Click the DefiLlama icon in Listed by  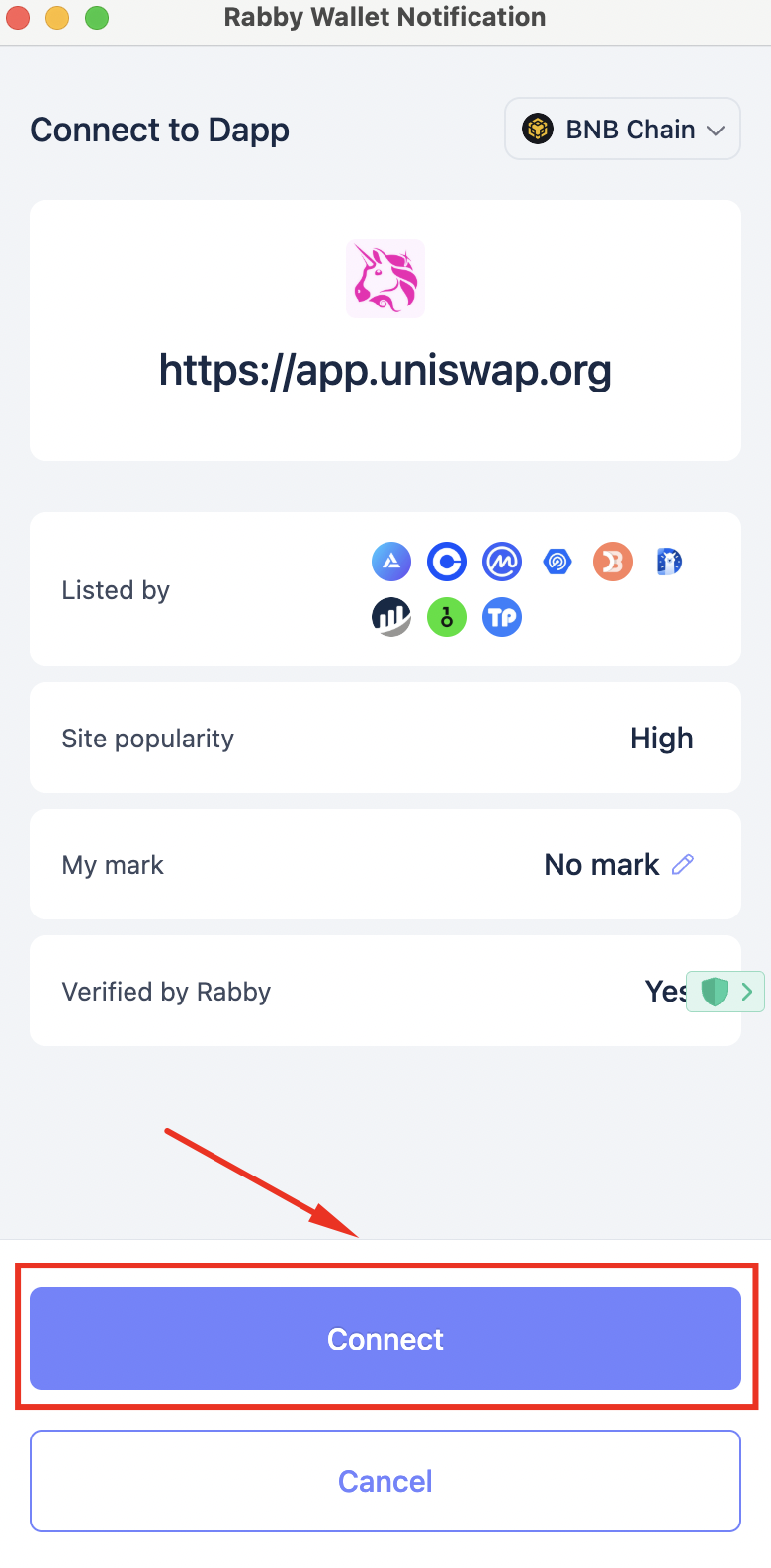point(669,563)
